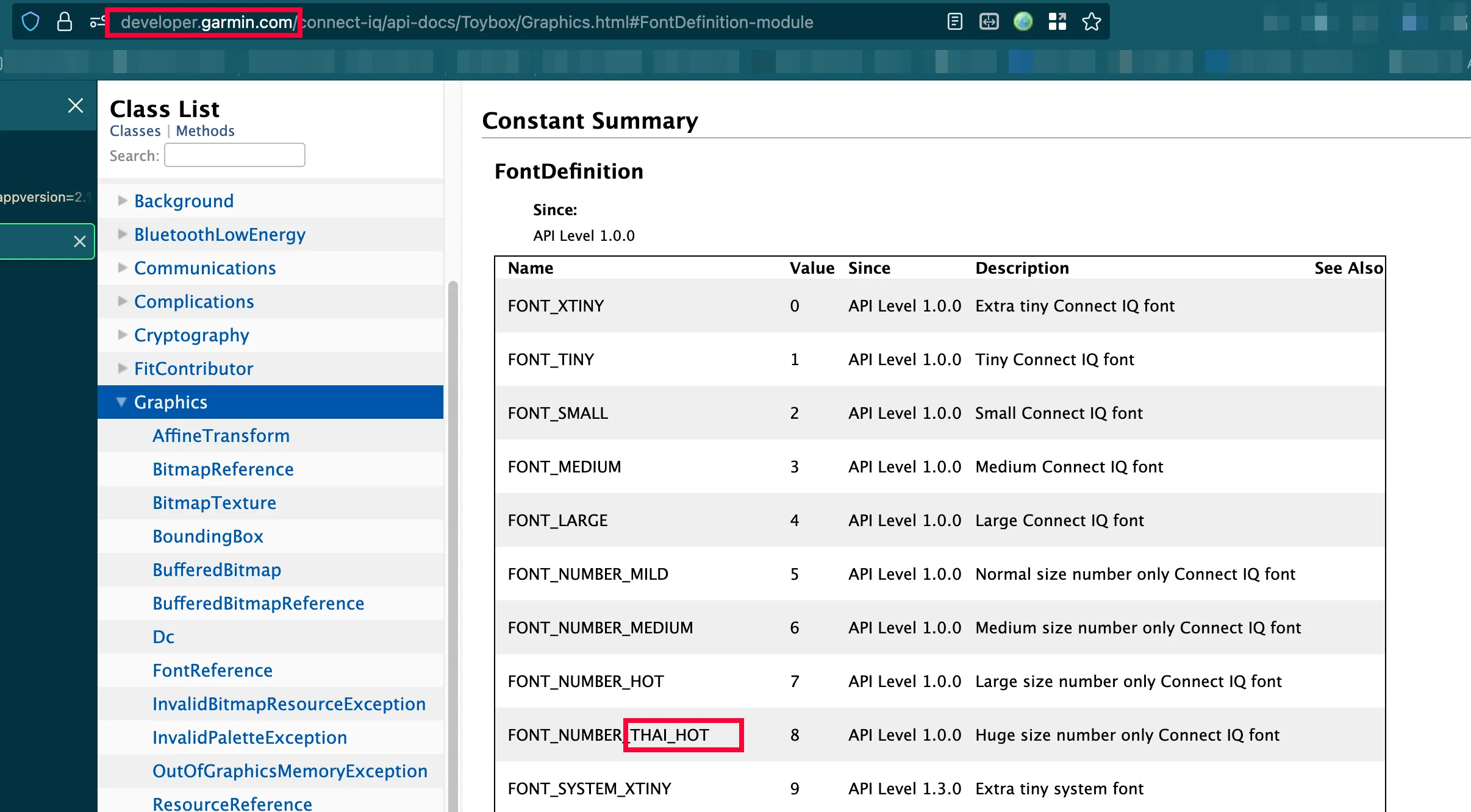Click the 'See Also' column header
Image resolution: width=1471 pixels, height=812 pixels.
coord(1348,268)
